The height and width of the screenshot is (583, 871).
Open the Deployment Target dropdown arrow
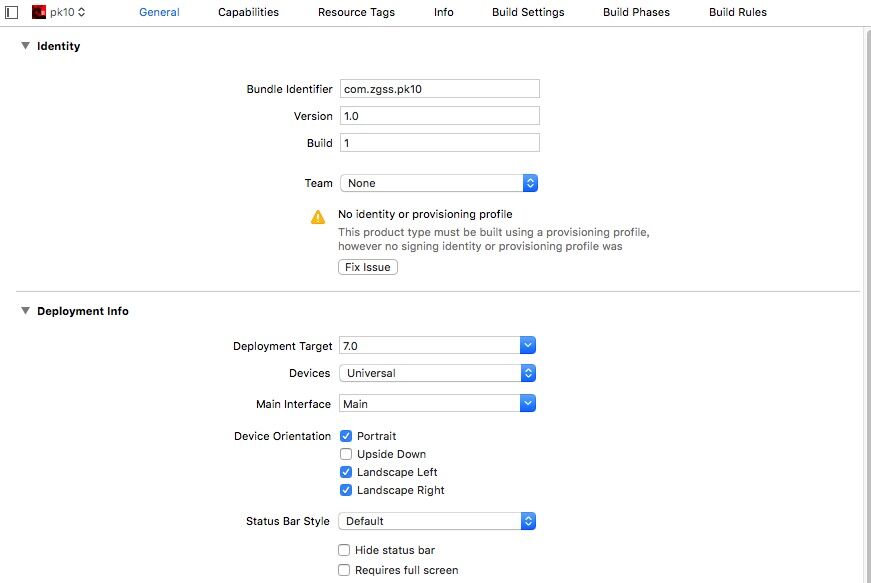(x=528, y=345)
